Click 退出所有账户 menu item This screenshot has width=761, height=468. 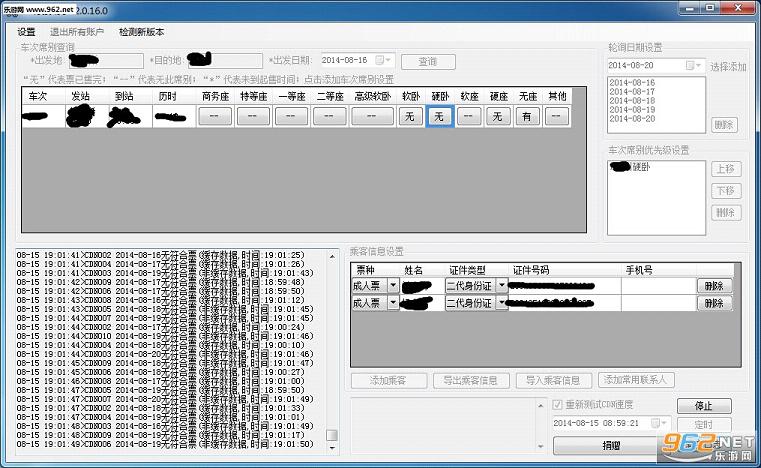pyautogui.click(x=77, y=32)
